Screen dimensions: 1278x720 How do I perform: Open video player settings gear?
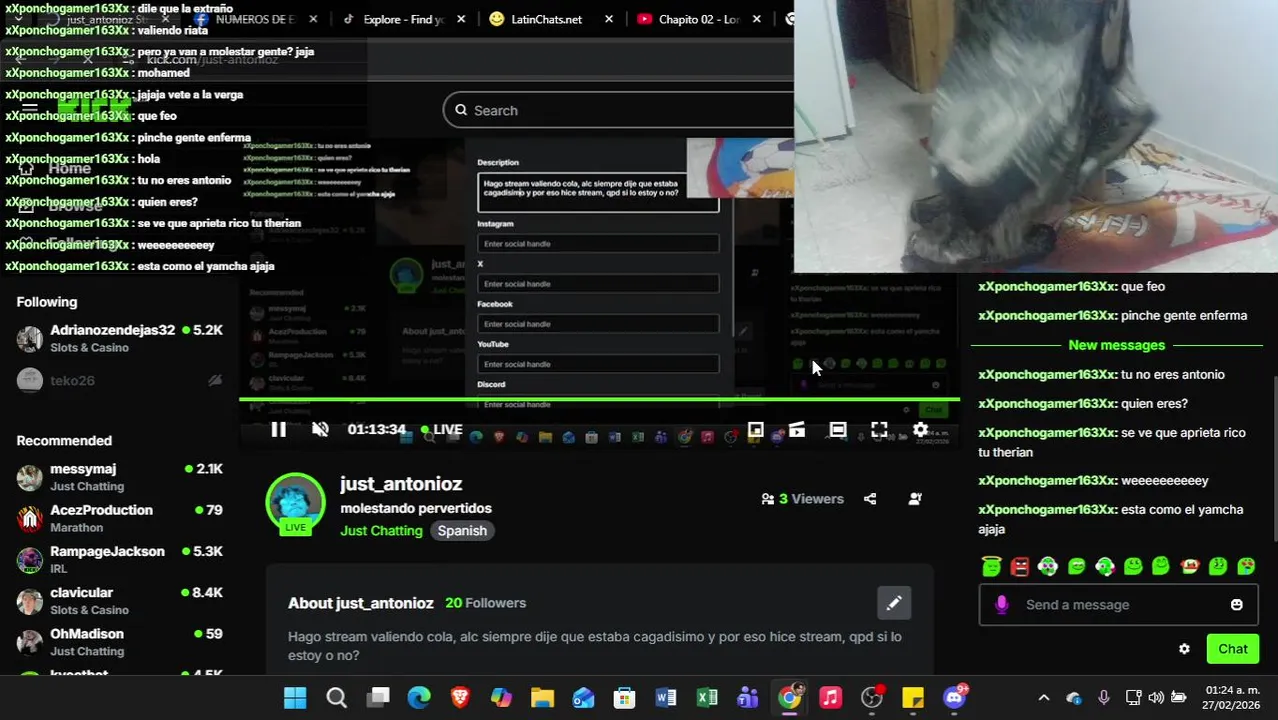(x=920, y=430)
